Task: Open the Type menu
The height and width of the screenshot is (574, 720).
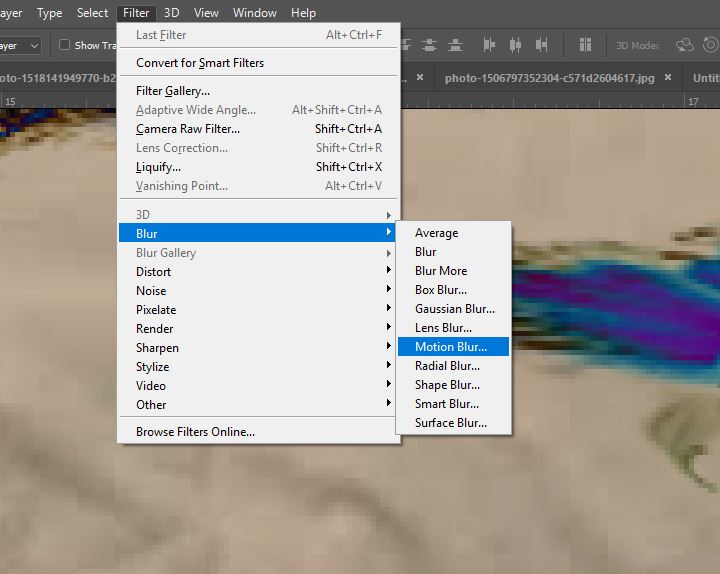Action: click(x=50, y=13)
